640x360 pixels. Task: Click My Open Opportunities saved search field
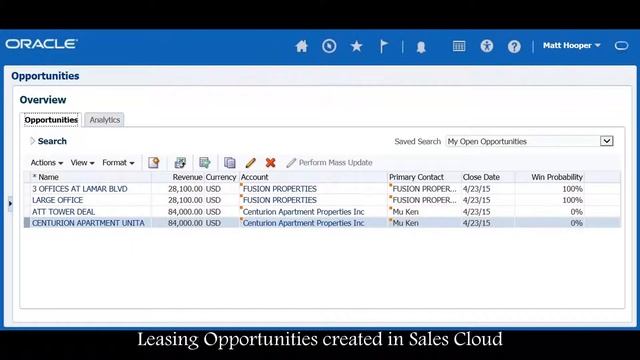pyautogui.click(x=523, y=141)
